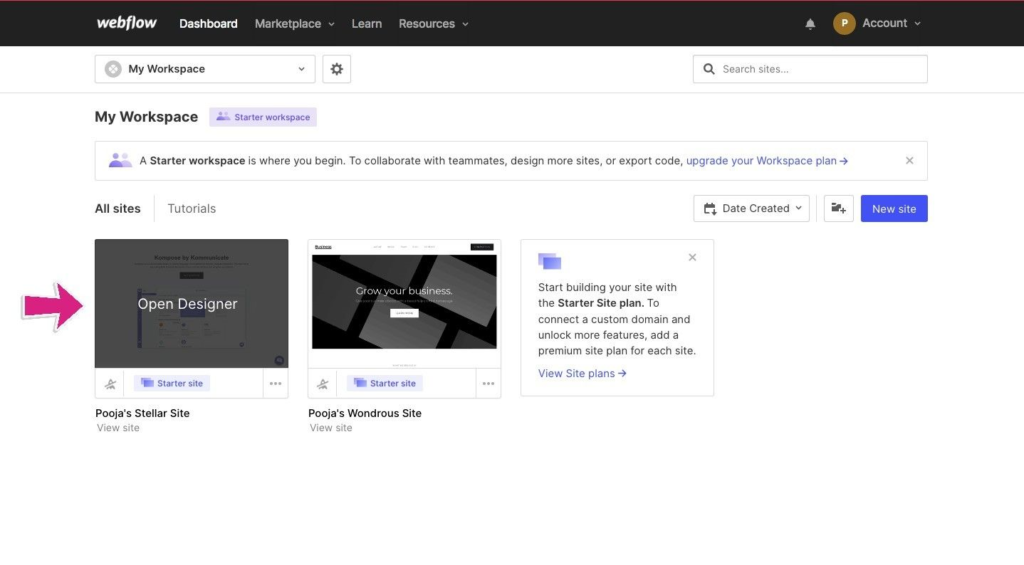This screenshot has width=1024, height=565.
Task: Expand the My Workspace selector
Action: 204,69
